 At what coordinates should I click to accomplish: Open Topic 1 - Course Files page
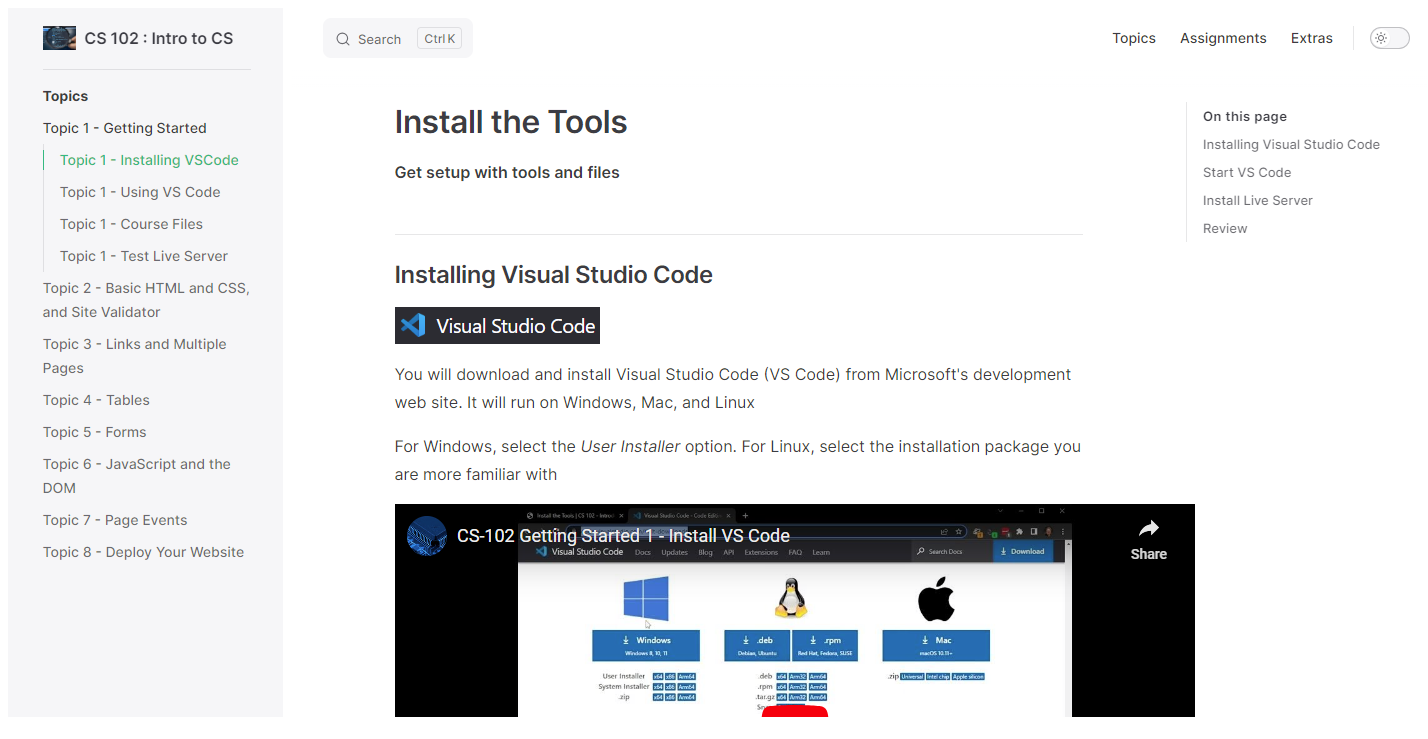click(x=131, y=224)
